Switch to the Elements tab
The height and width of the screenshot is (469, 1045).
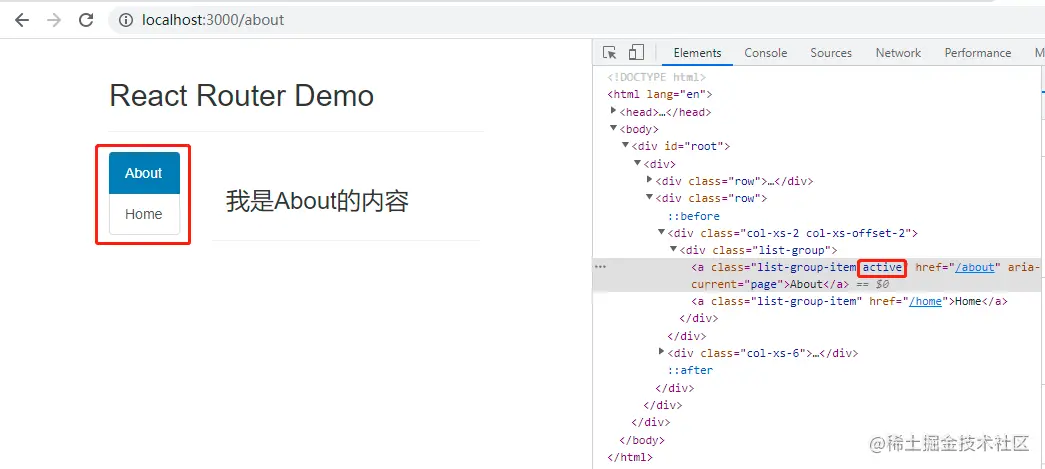click(x=697, y=53)
